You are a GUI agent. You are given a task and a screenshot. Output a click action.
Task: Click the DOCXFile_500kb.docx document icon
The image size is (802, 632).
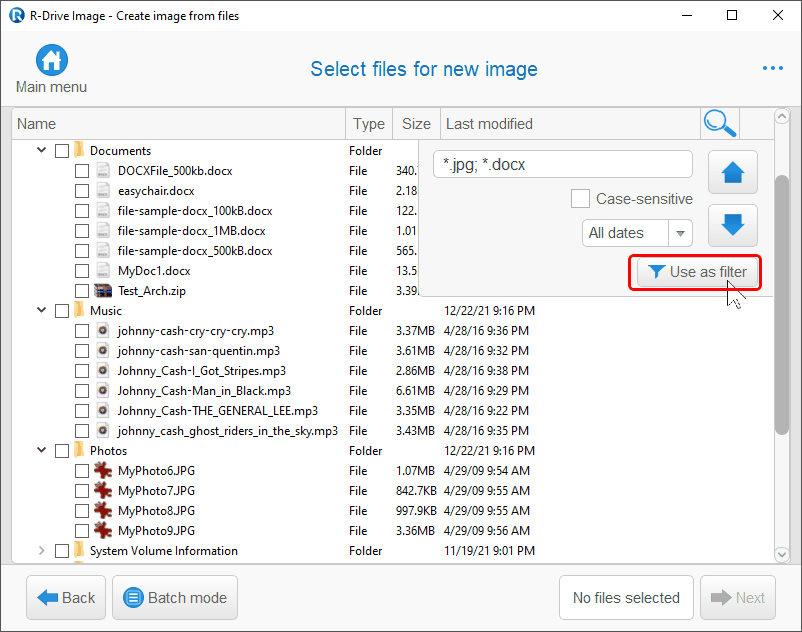pyautogui.click(x=103, y=171)
